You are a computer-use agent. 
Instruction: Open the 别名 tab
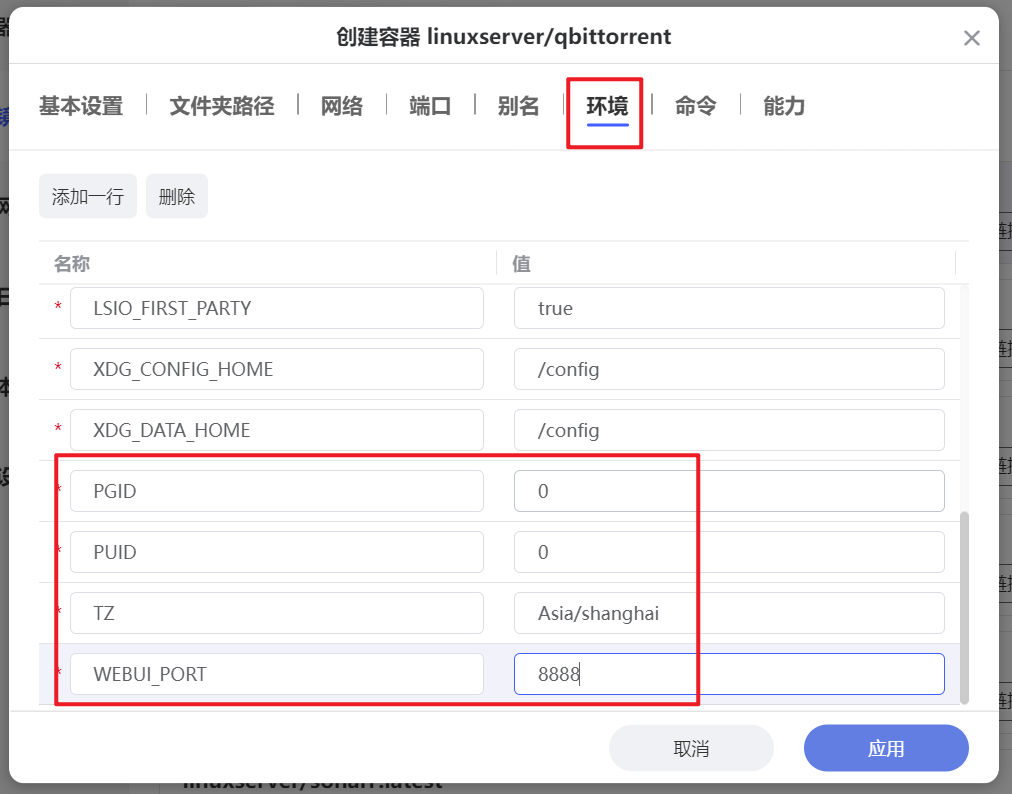pos(518,106)
